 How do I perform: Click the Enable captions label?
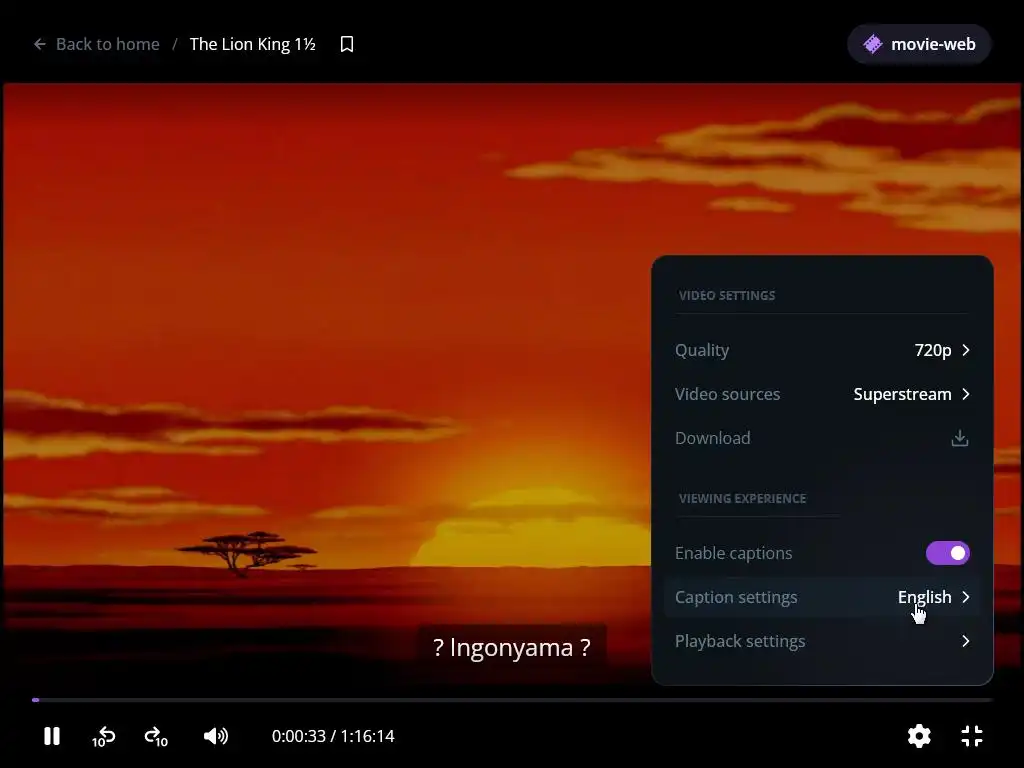[733, 553]
